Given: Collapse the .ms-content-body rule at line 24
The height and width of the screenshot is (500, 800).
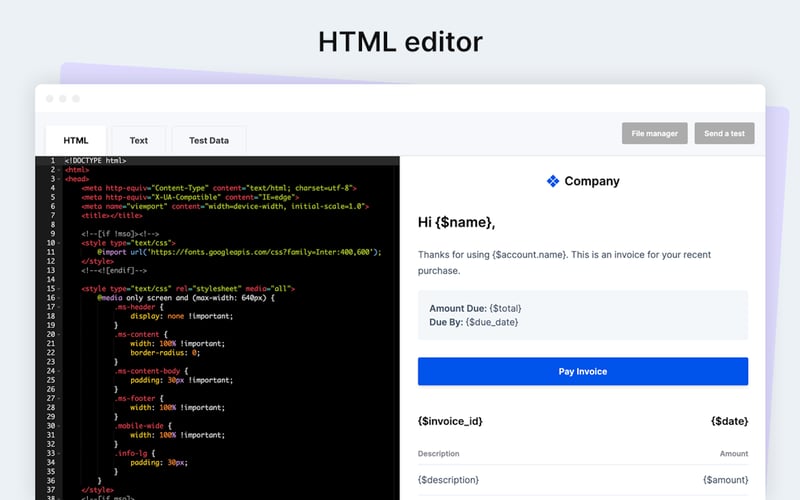Looking at the screenshot, I should 59,371.
